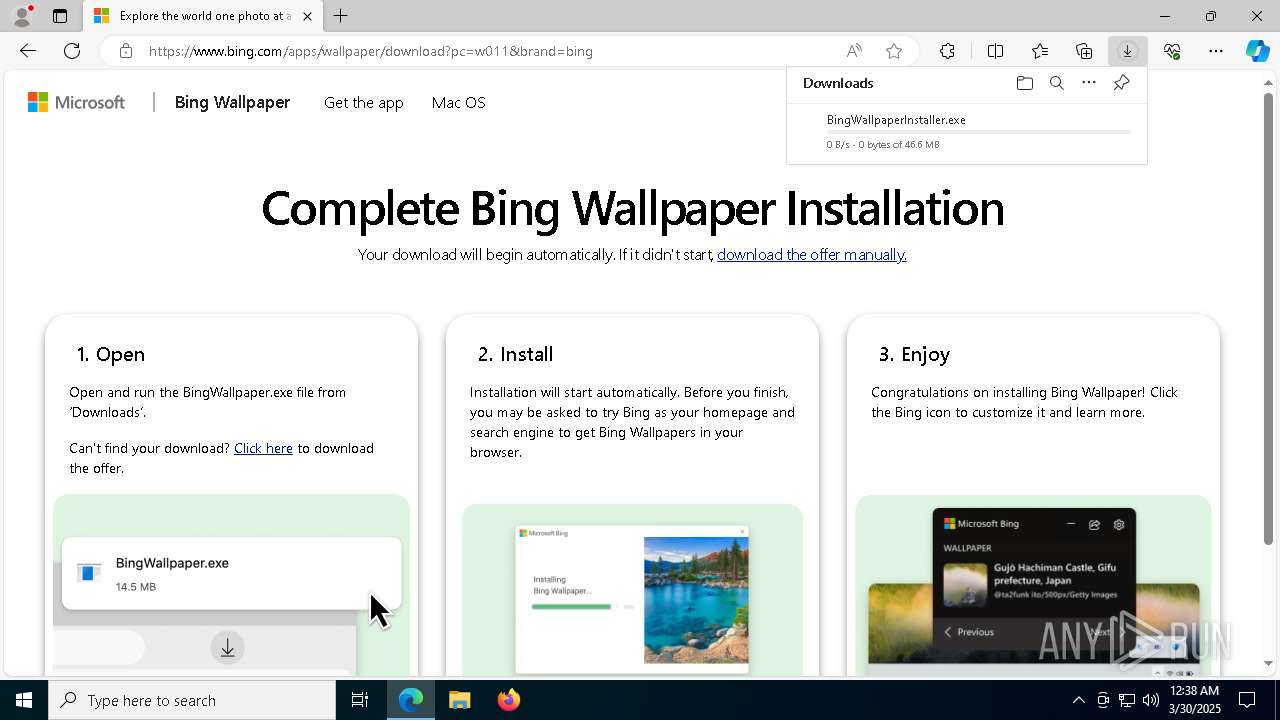Open the Windows Start menu
The image size is (1280, 720).
point(24,700)
